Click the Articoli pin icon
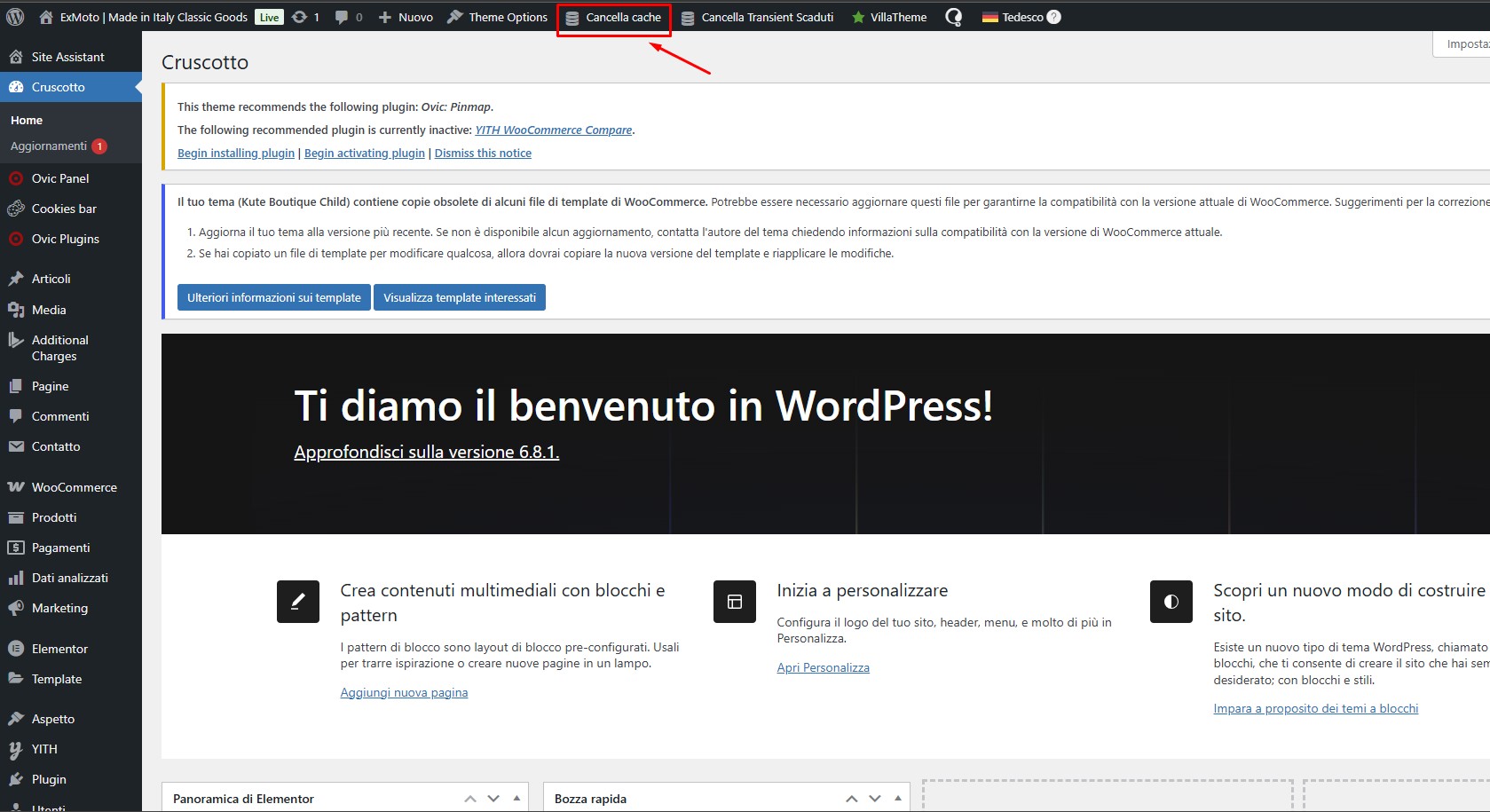Viewport: 1490px width, 812px height. tap(16, 279)
